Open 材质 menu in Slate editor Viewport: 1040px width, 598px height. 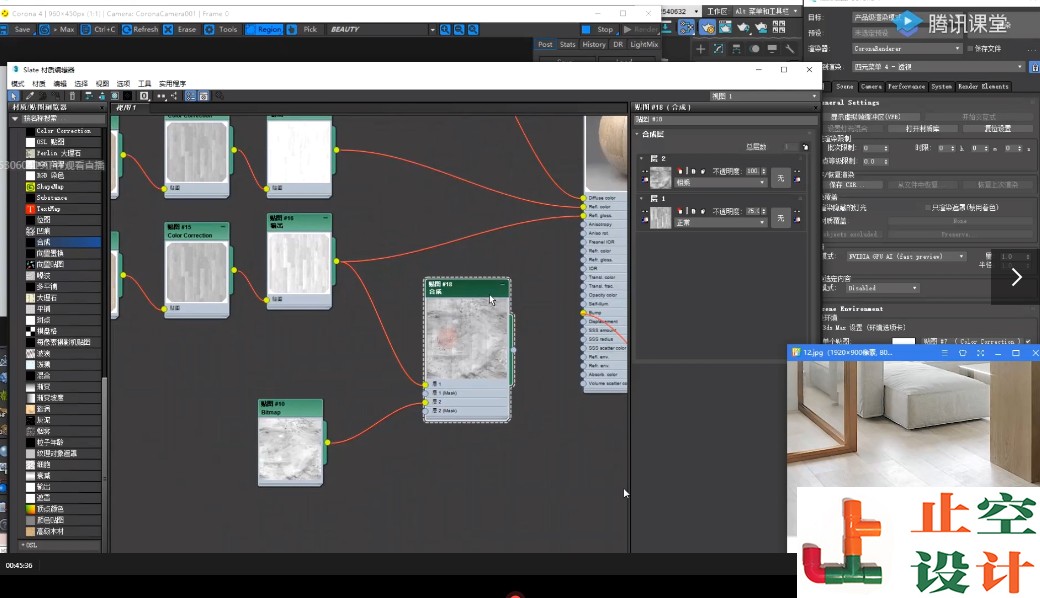[x=39, y=84]
